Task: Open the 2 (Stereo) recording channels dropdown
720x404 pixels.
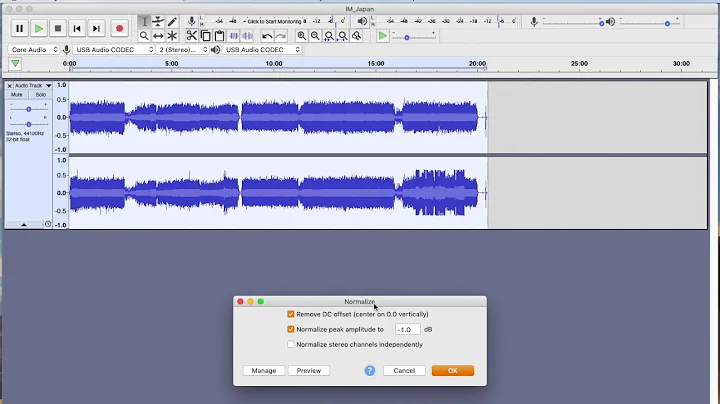Action: click(x=183, y=50)
